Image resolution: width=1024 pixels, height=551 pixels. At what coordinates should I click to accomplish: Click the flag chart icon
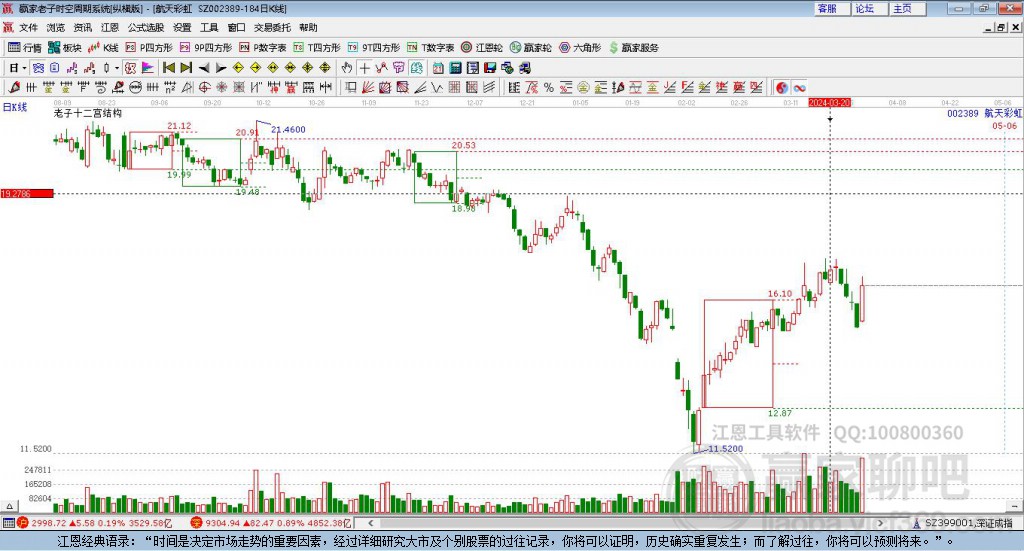(x=148, y=68)
